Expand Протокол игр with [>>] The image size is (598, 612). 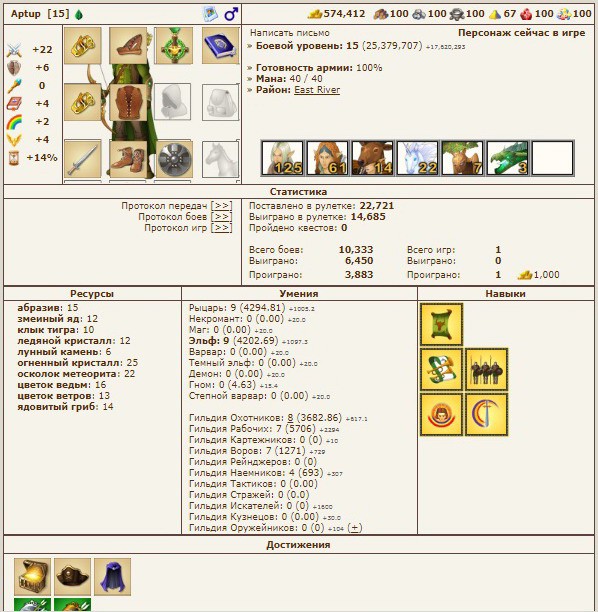tap(221, 228)
